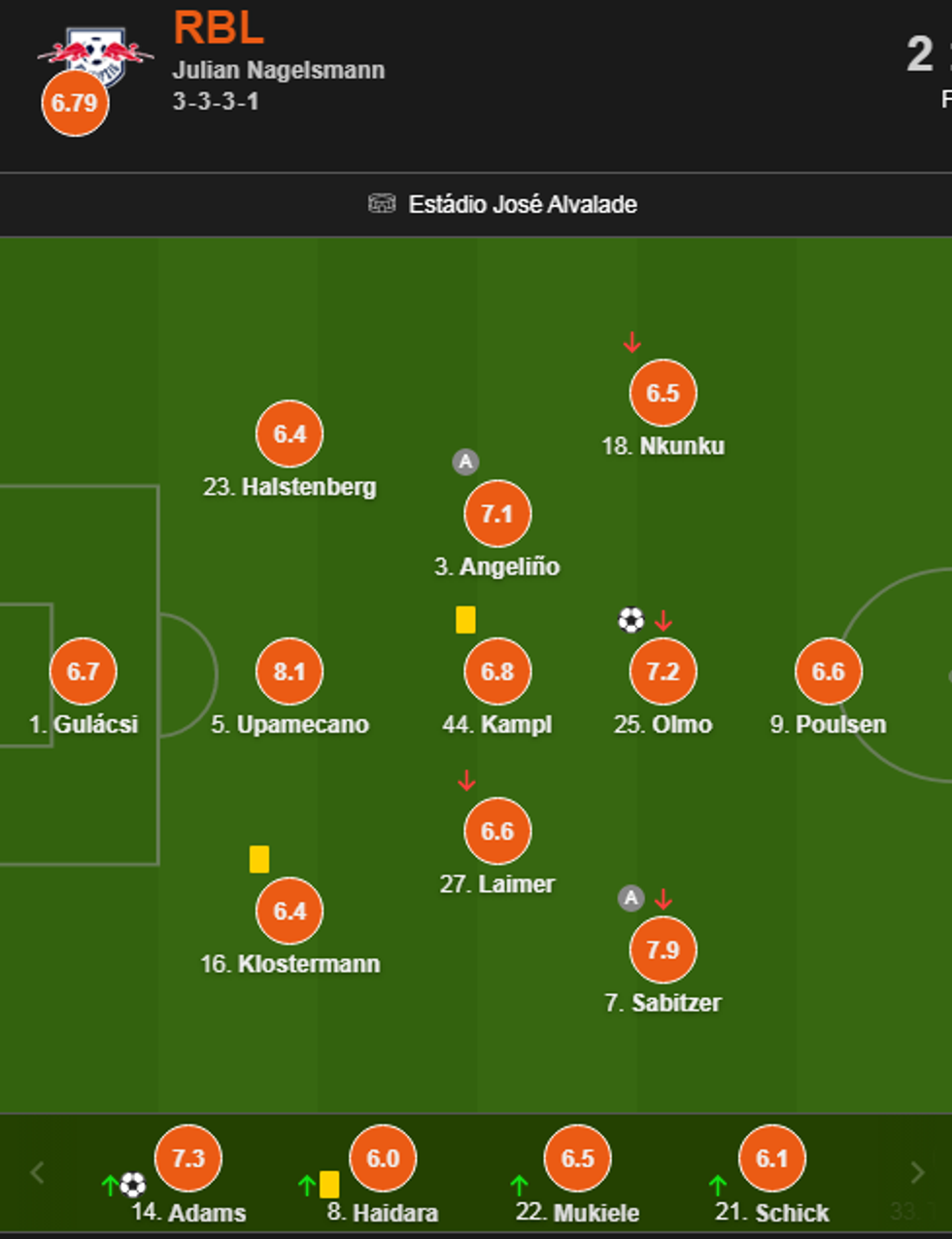This screenshot has width=952, height=1239.
Task: Click the goal icon next to Adams
Action: (x=133, y=1185)
